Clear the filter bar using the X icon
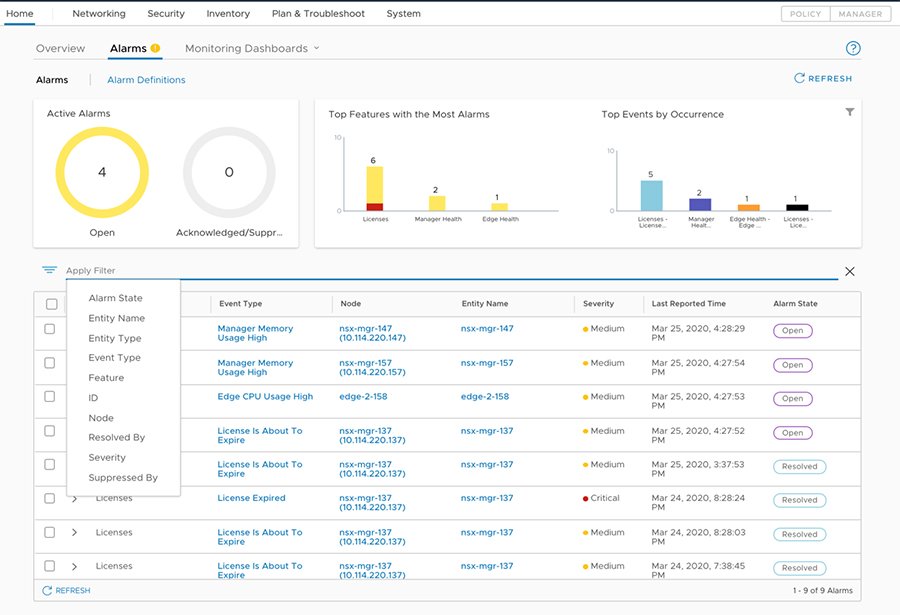This screenshot has height=615, width=900. (849, 270)
